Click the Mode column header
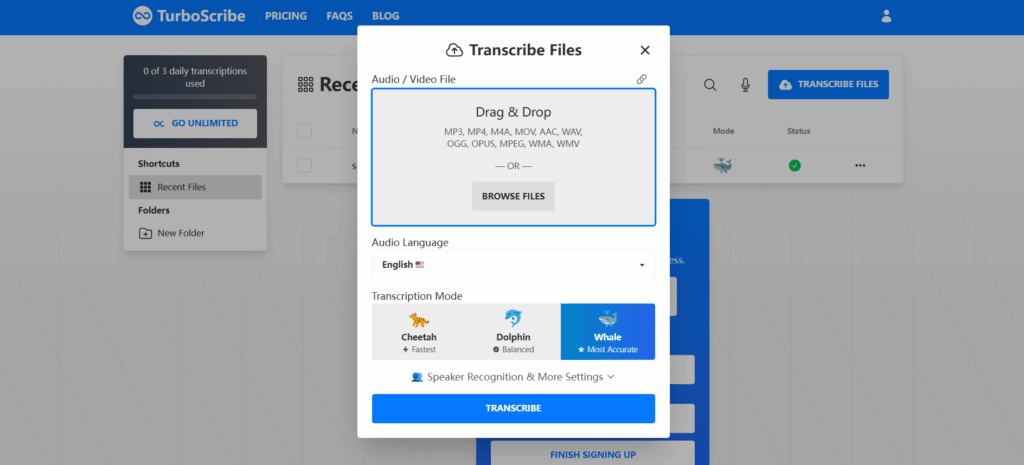Viewport: 1024px width, 465px height. [x=723, y=131]
